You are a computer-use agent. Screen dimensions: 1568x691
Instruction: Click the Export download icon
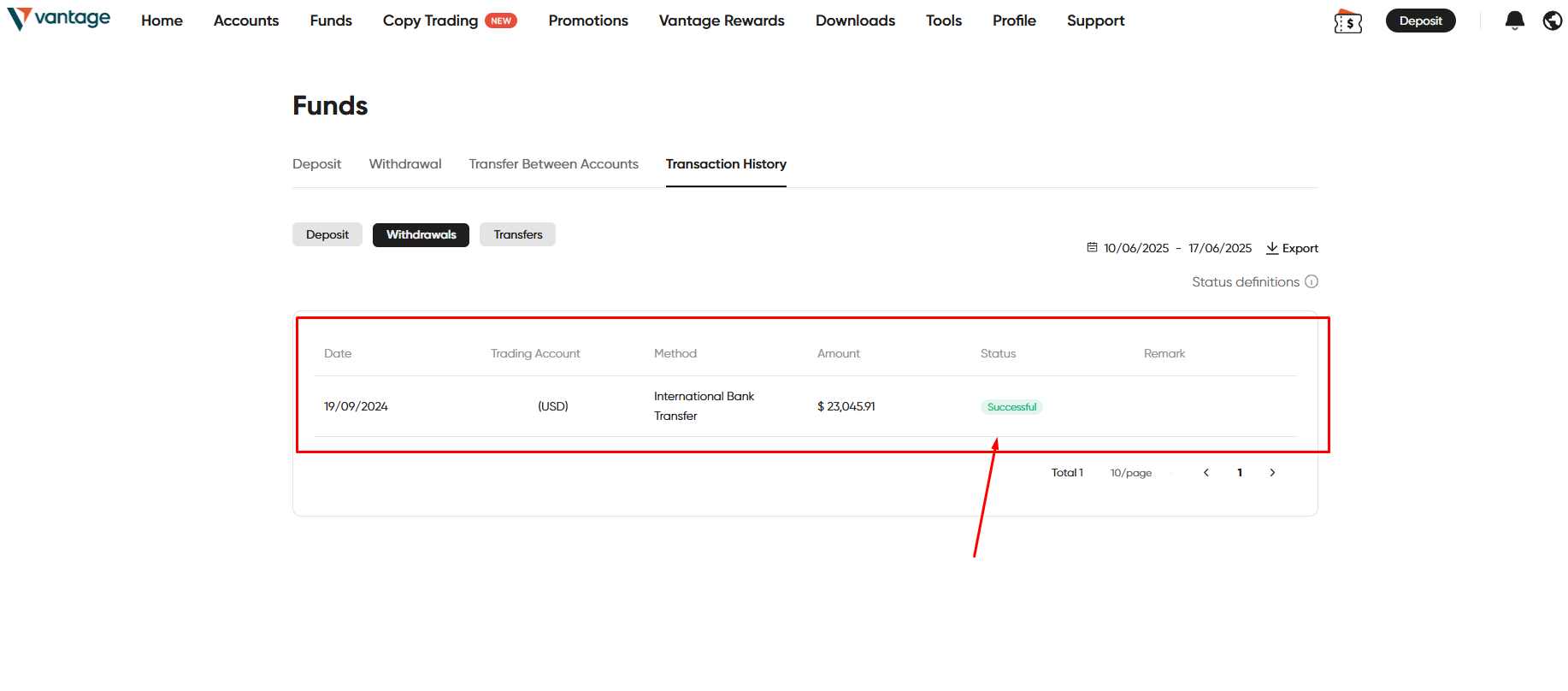tap(1272, 248)
